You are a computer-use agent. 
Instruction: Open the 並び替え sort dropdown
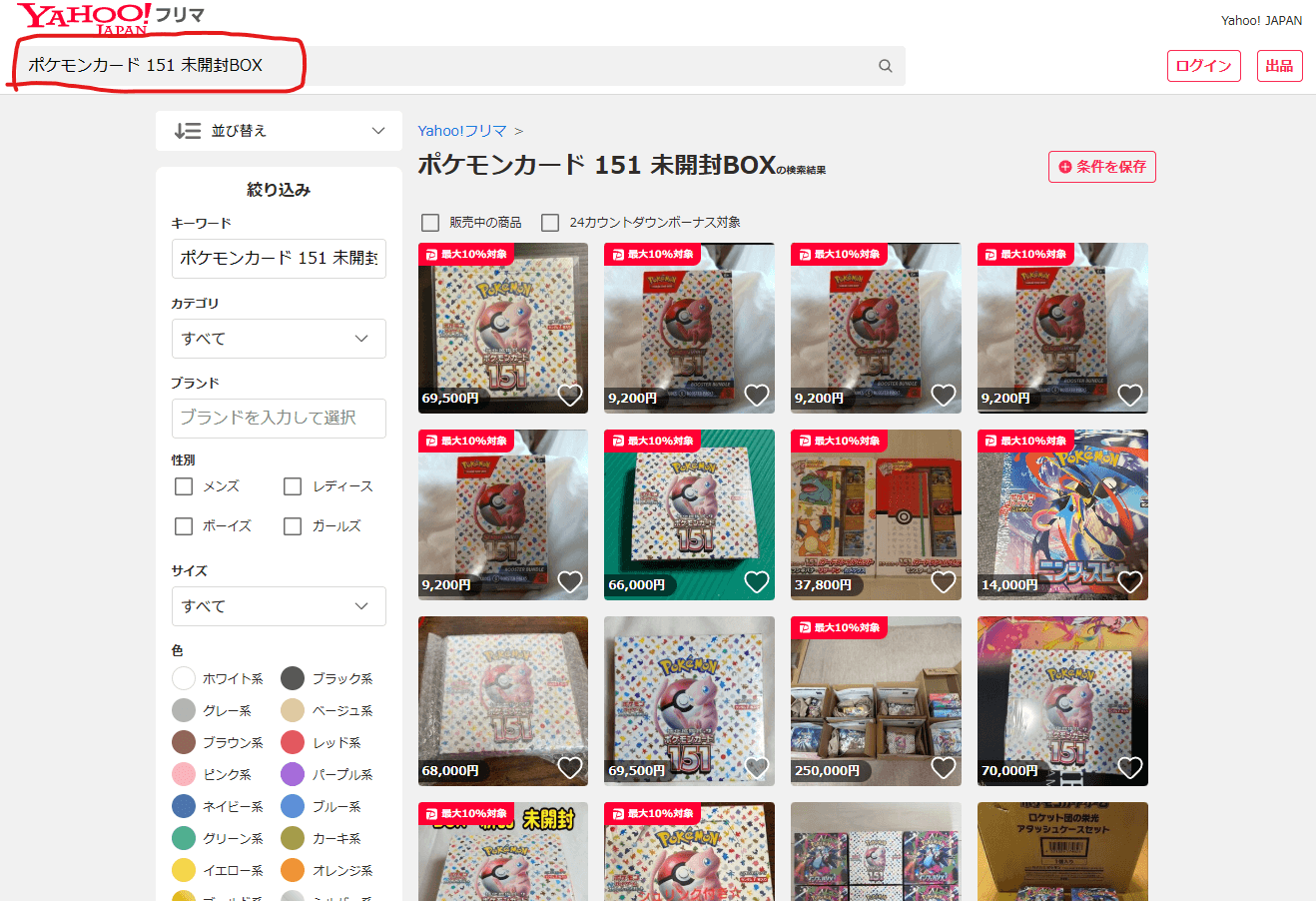279,131
